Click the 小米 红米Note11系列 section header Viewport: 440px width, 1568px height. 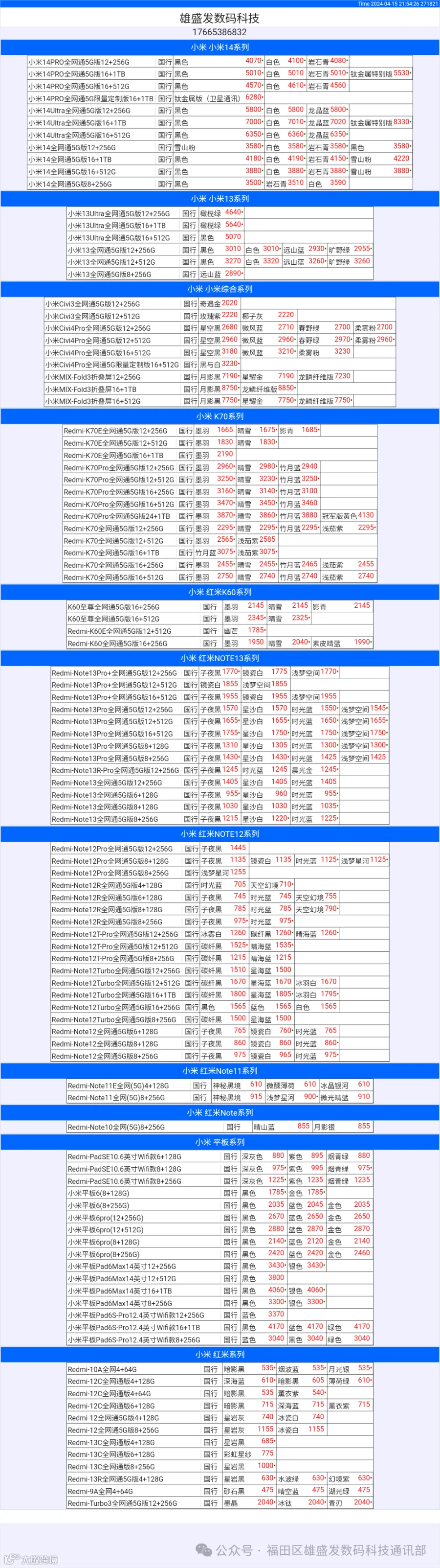click(220, 1071)
